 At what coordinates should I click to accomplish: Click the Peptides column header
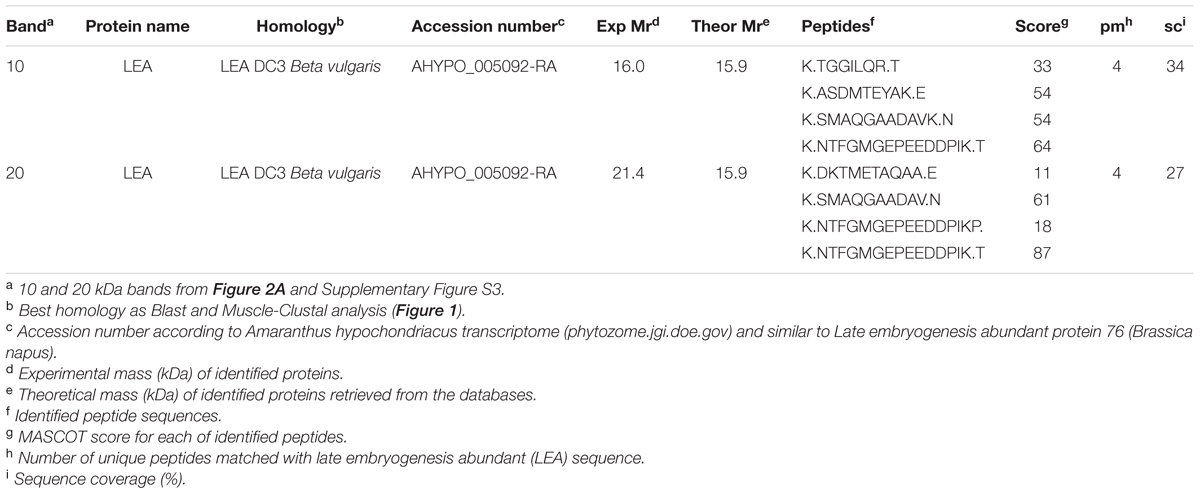coord(839,25)
